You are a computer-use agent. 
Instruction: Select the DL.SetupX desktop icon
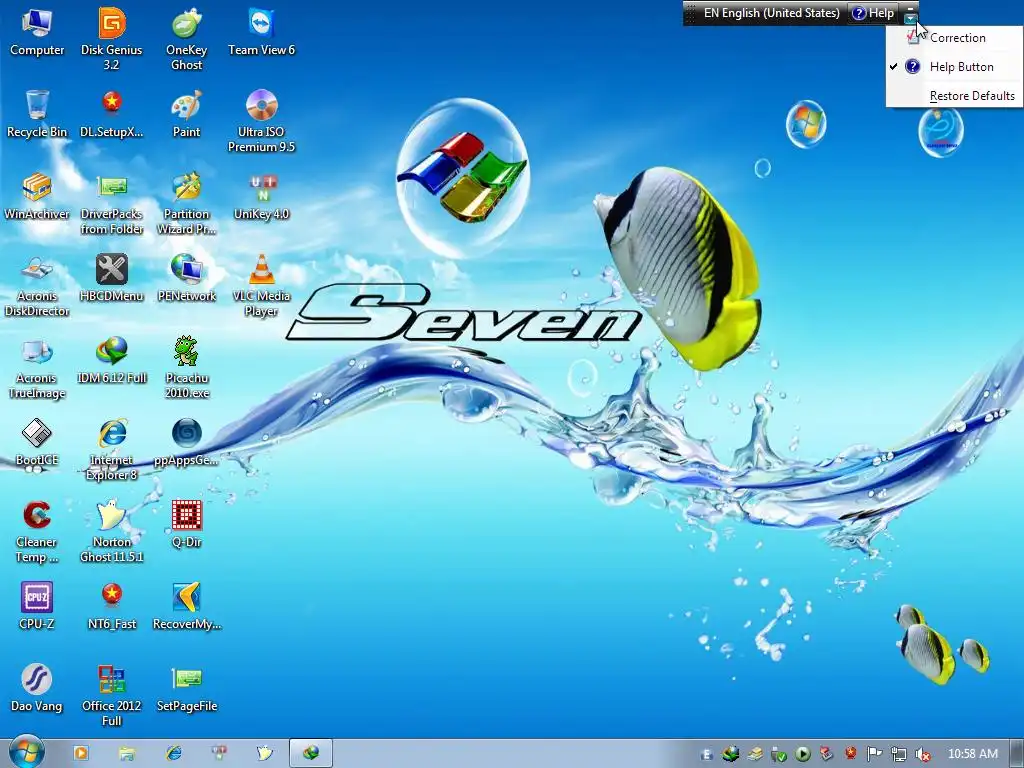112,114
